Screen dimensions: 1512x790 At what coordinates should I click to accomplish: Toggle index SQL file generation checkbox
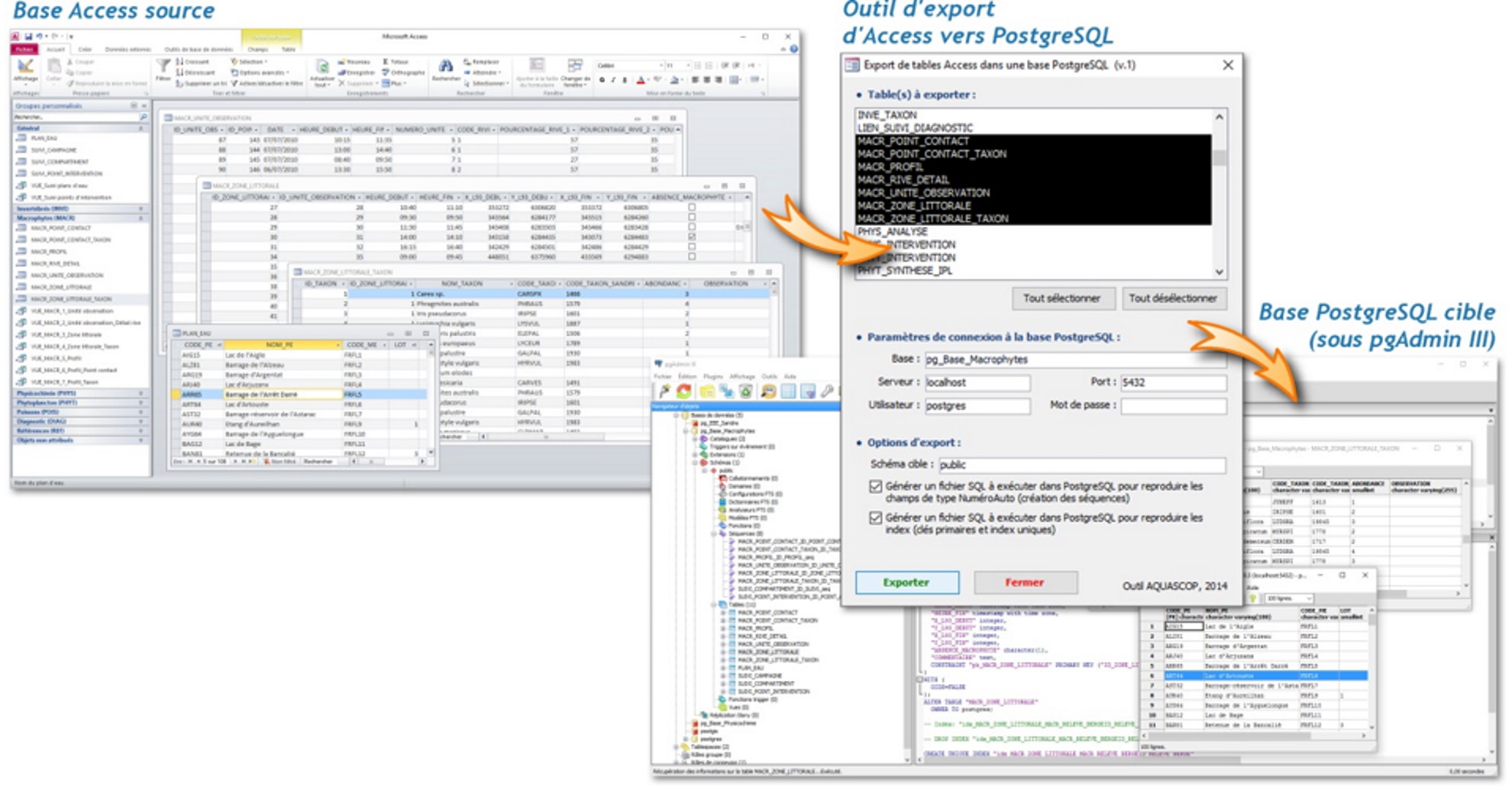[x=875, y=518]
